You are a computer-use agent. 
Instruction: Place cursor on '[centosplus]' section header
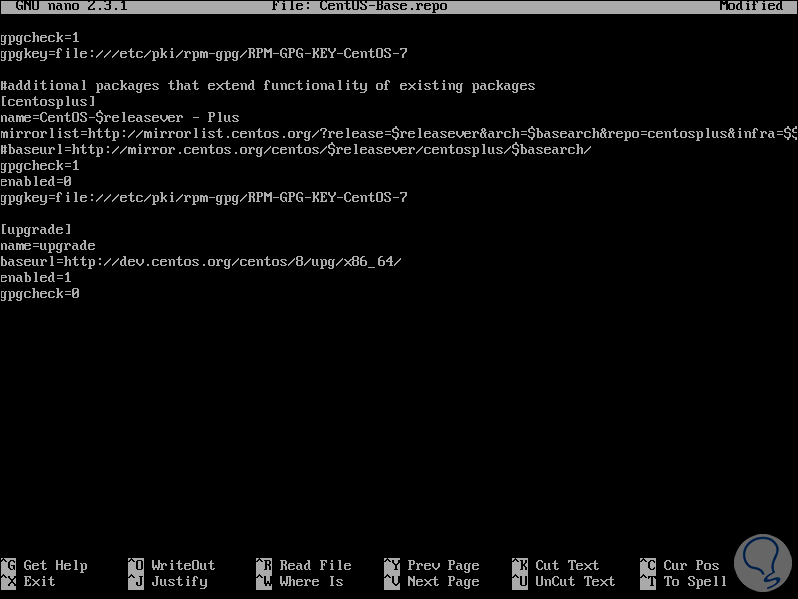[x=48, y=102]
